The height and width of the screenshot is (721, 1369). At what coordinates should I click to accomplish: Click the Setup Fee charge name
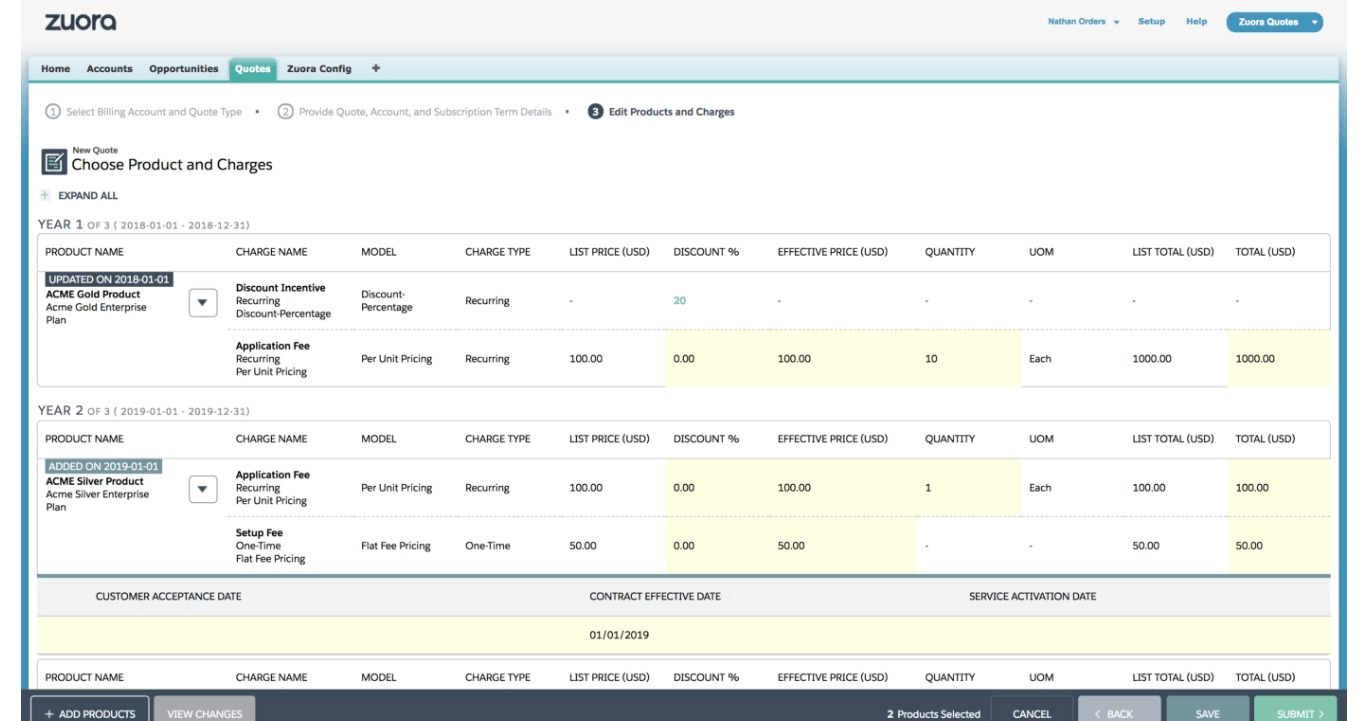click(259, 533)
